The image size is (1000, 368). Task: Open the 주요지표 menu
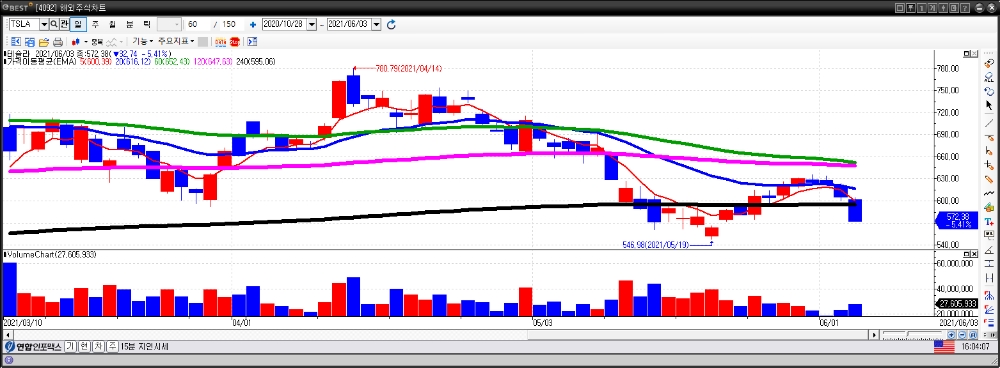(176, 42)
